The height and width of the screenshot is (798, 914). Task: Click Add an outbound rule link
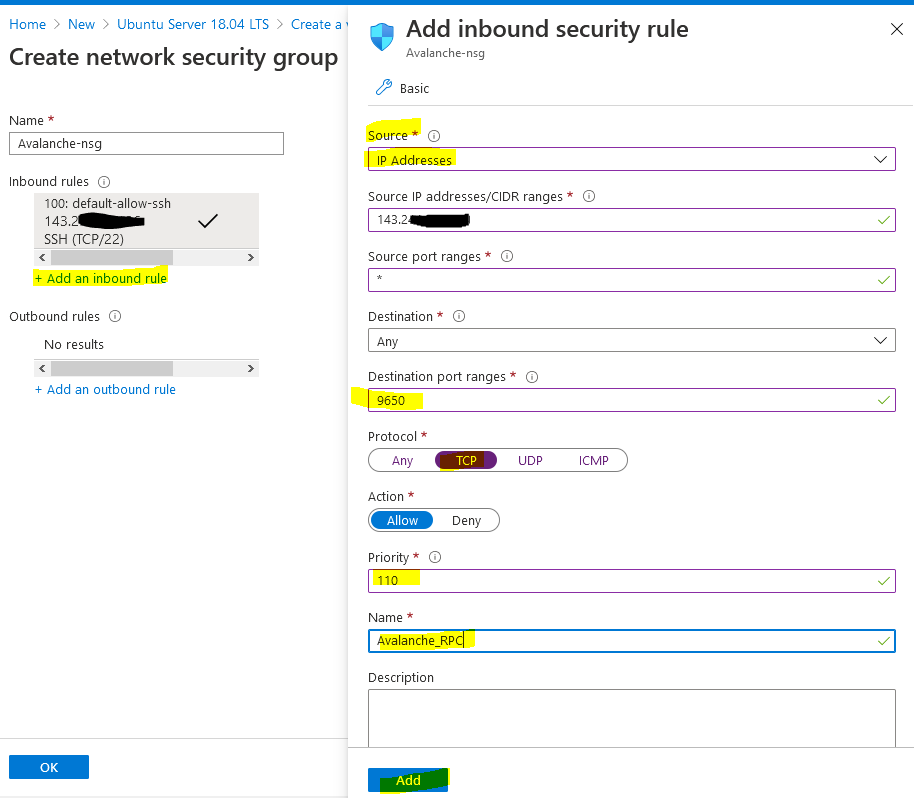105,390
